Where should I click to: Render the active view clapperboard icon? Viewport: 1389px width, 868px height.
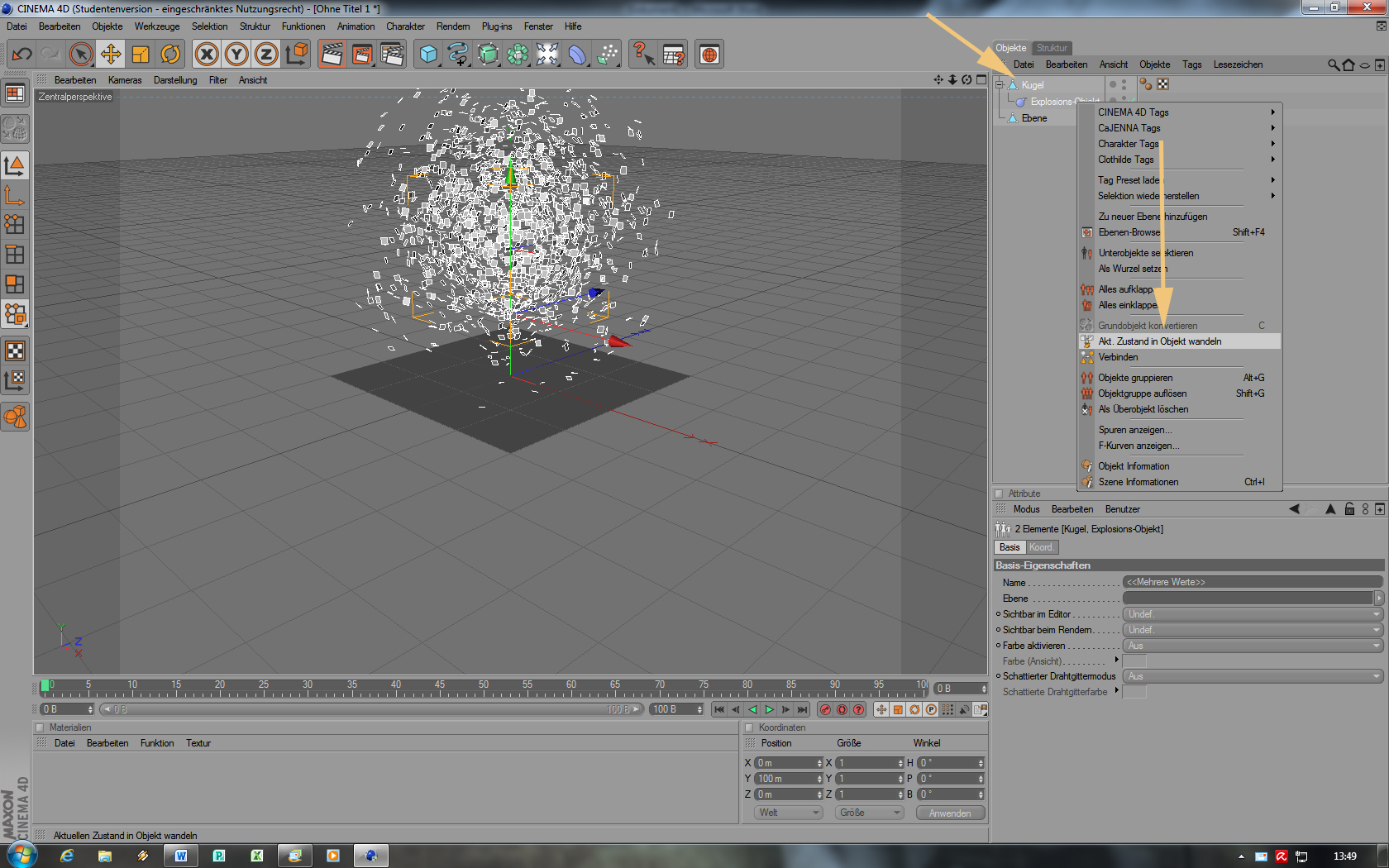point(332,55)
